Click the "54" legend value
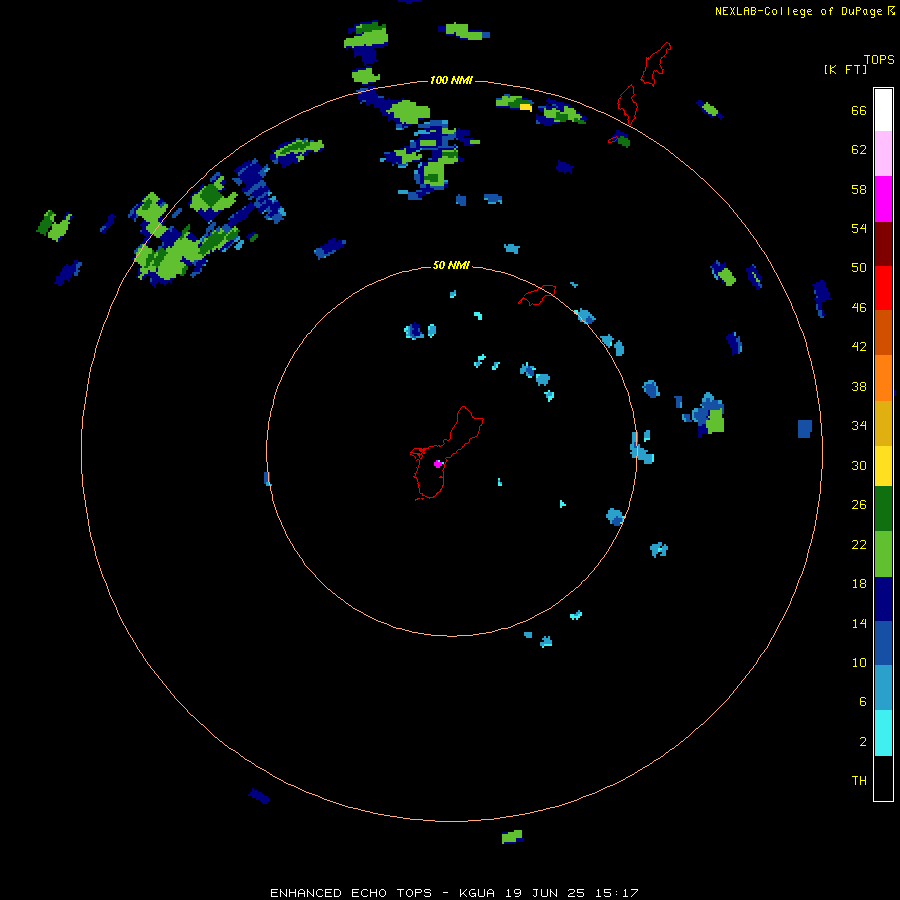 click(859, 228)
